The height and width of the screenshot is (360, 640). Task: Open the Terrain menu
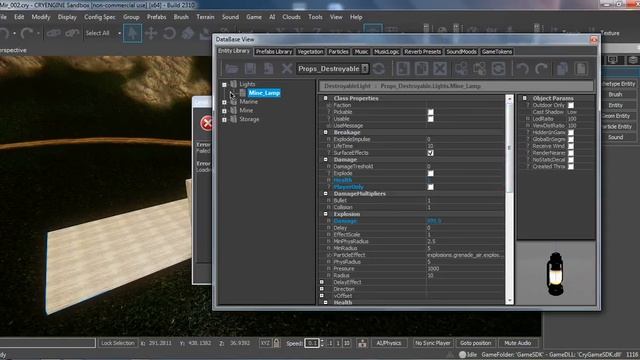205,17
